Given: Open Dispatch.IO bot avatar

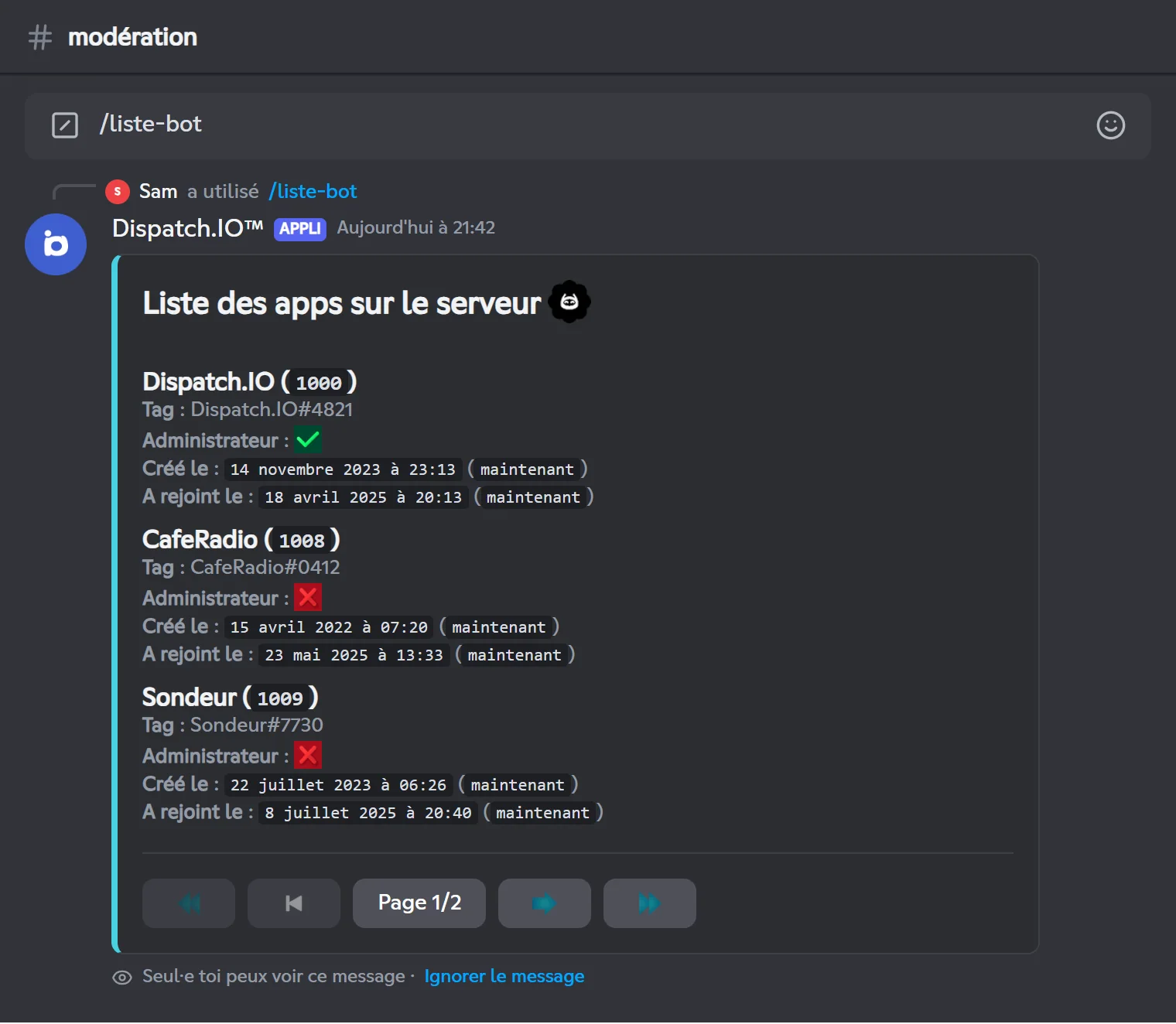Looking at the screenshot, I should point(56,244).
